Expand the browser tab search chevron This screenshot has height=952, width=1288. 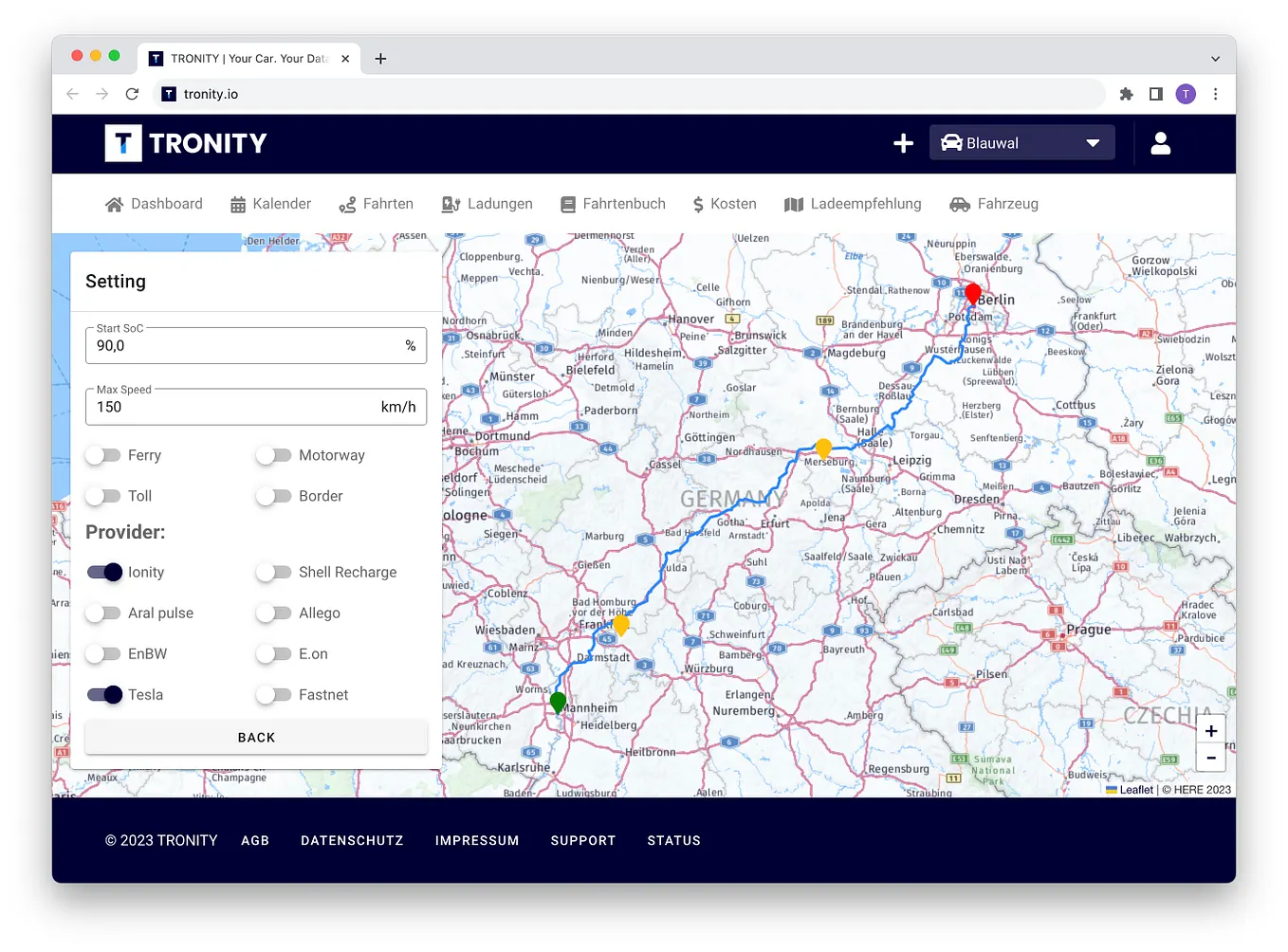tap(1215, 59)
